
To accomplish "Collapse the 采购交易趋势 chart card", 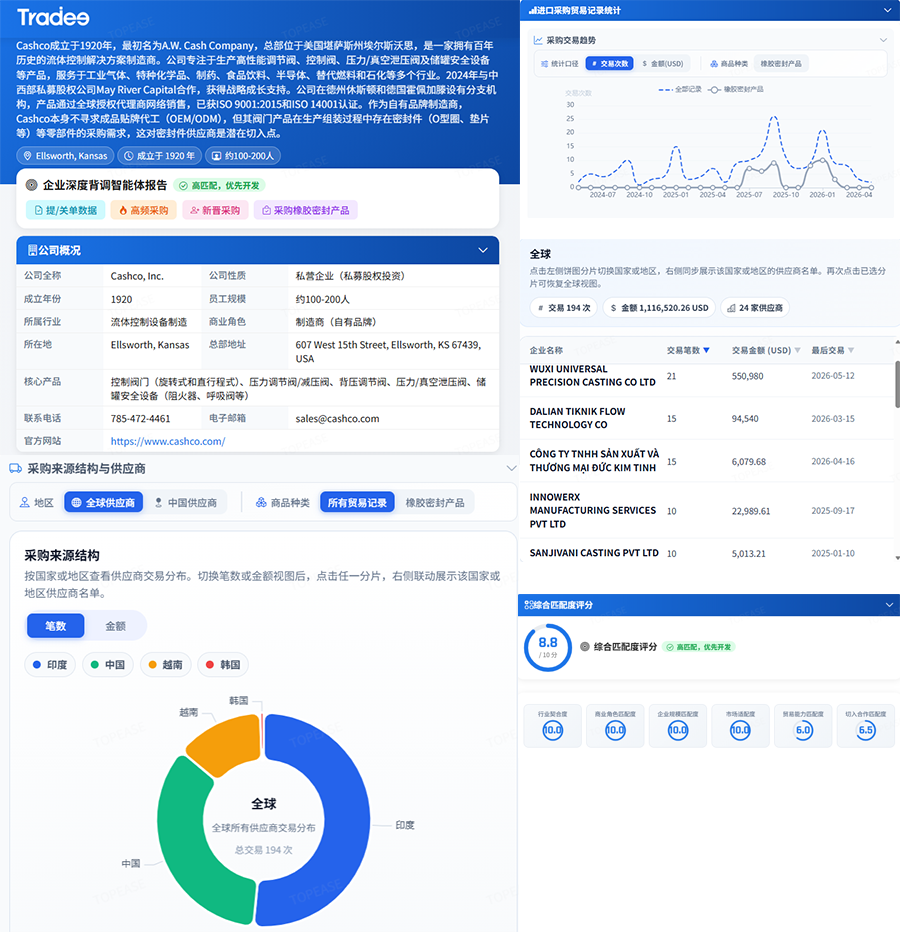I will pyautogui.click(x=883, y=40).
